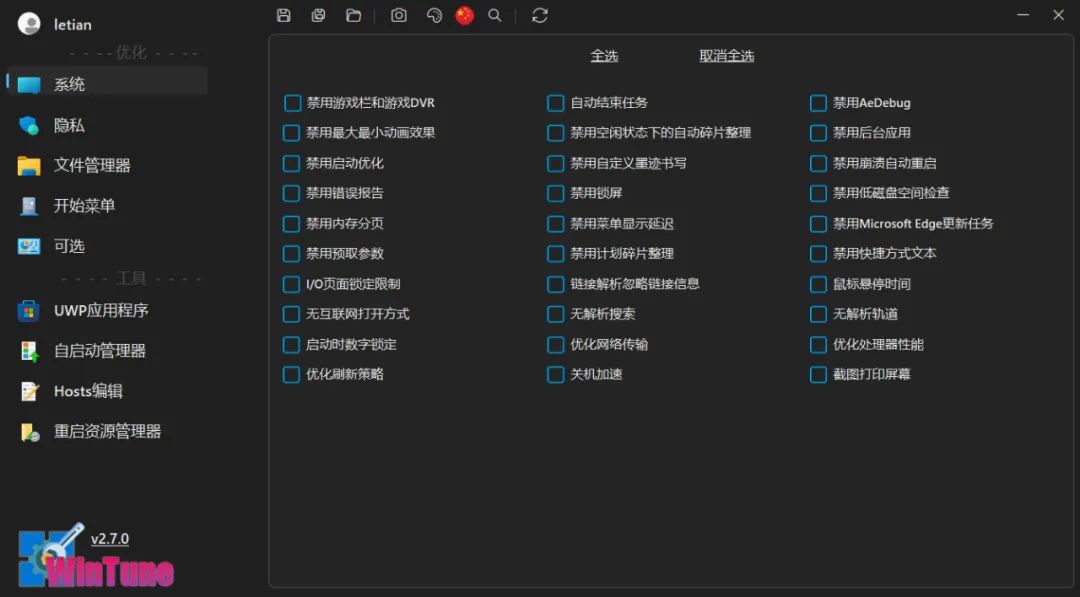Check 禁用预取参数 option

[292, 254]
